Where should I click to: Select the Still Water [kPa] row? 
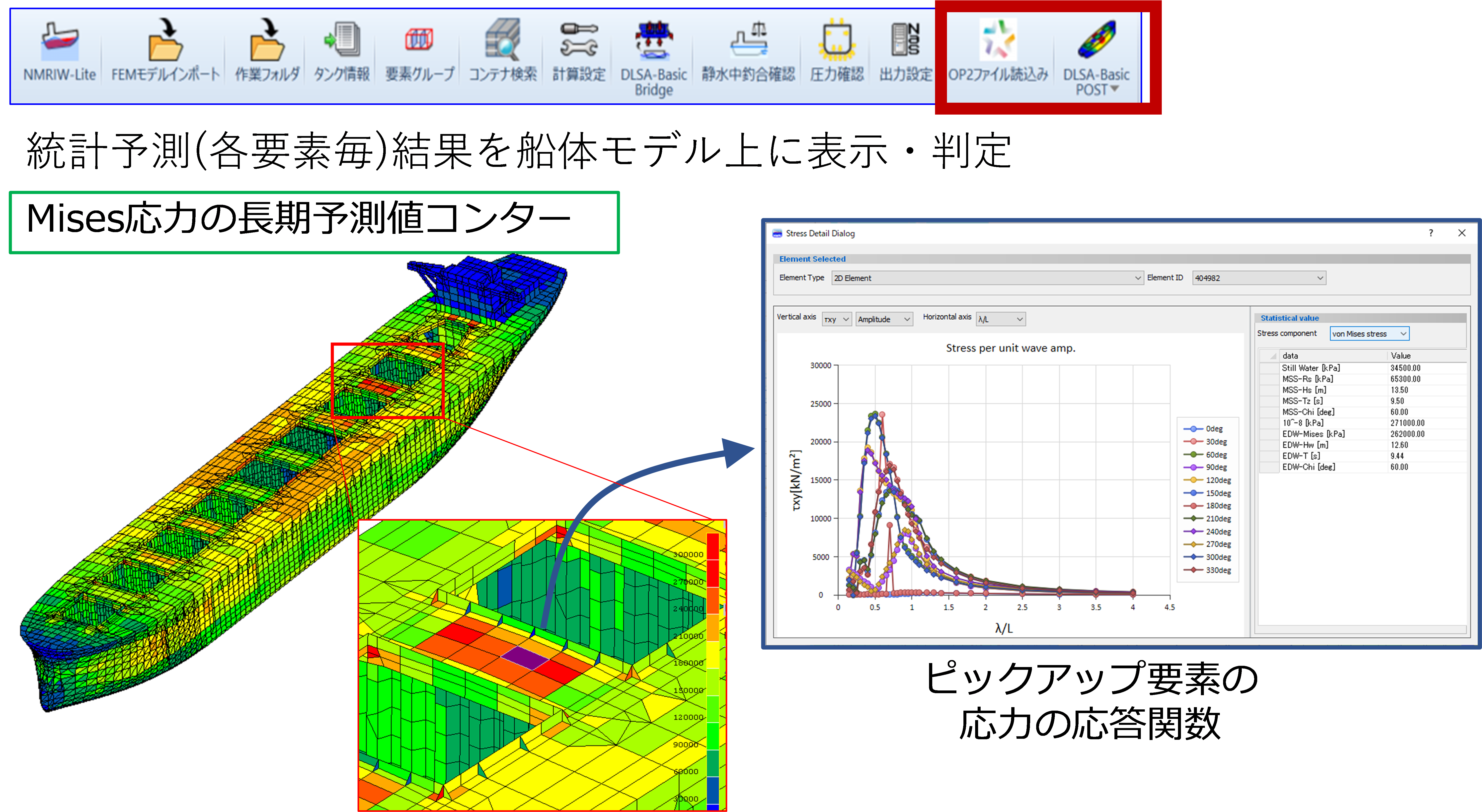(1363, 368)
